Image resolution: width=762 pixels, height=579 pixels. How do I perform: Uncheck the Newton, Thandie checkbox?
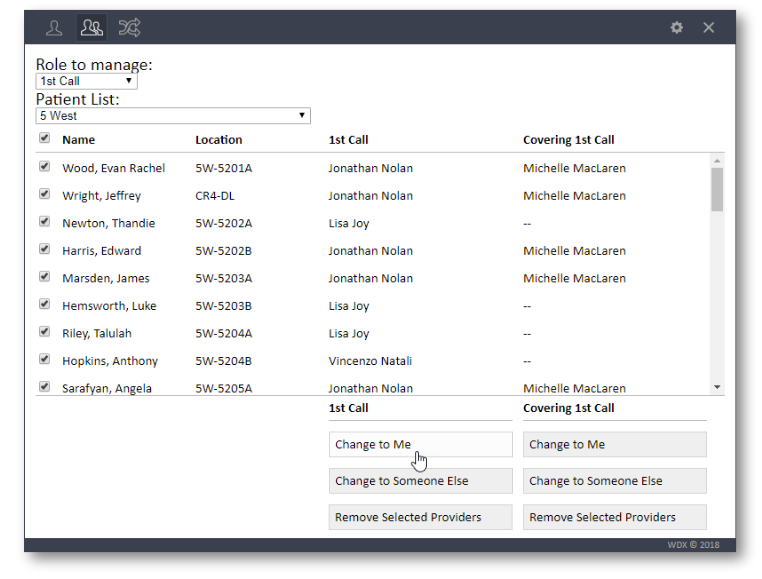(x=44, y=222)
